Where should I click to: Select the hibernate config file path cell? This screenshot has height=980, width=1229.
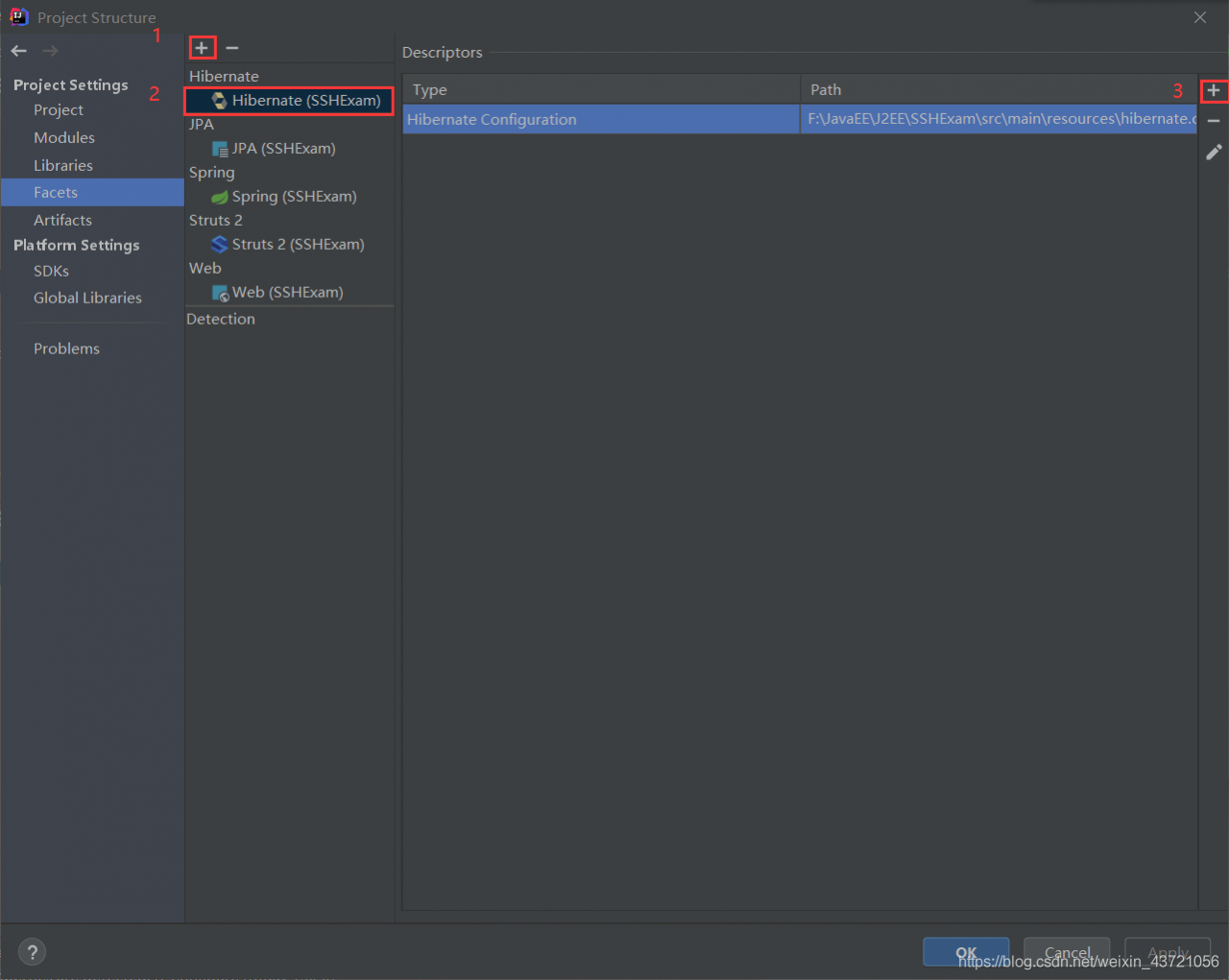click(999, 120)
